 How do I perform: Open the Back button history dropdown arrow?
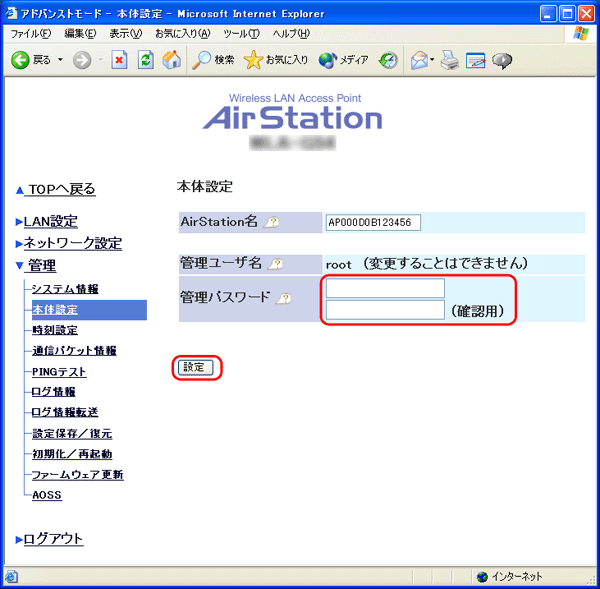pos(60,60)
